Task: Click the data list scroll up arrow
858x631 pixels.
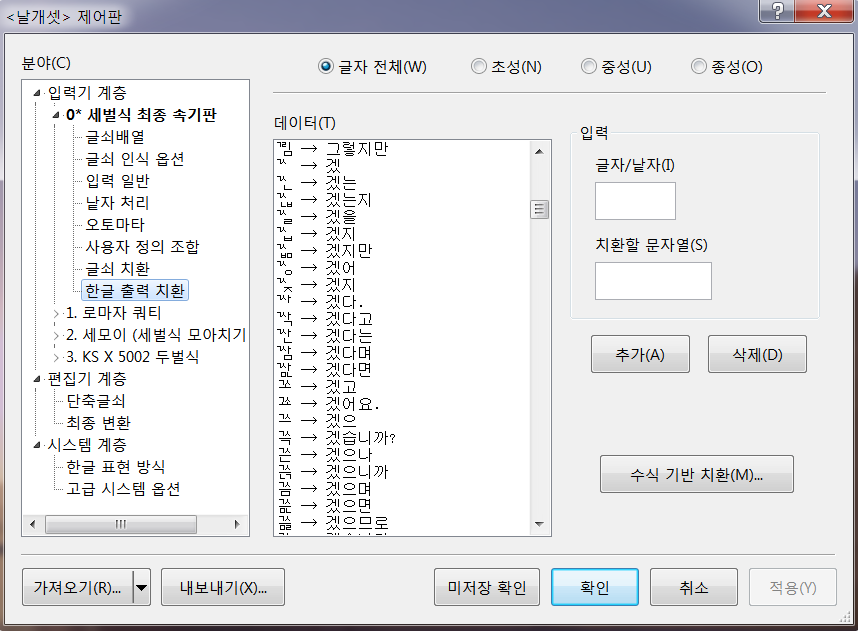Action: point(540,151)
